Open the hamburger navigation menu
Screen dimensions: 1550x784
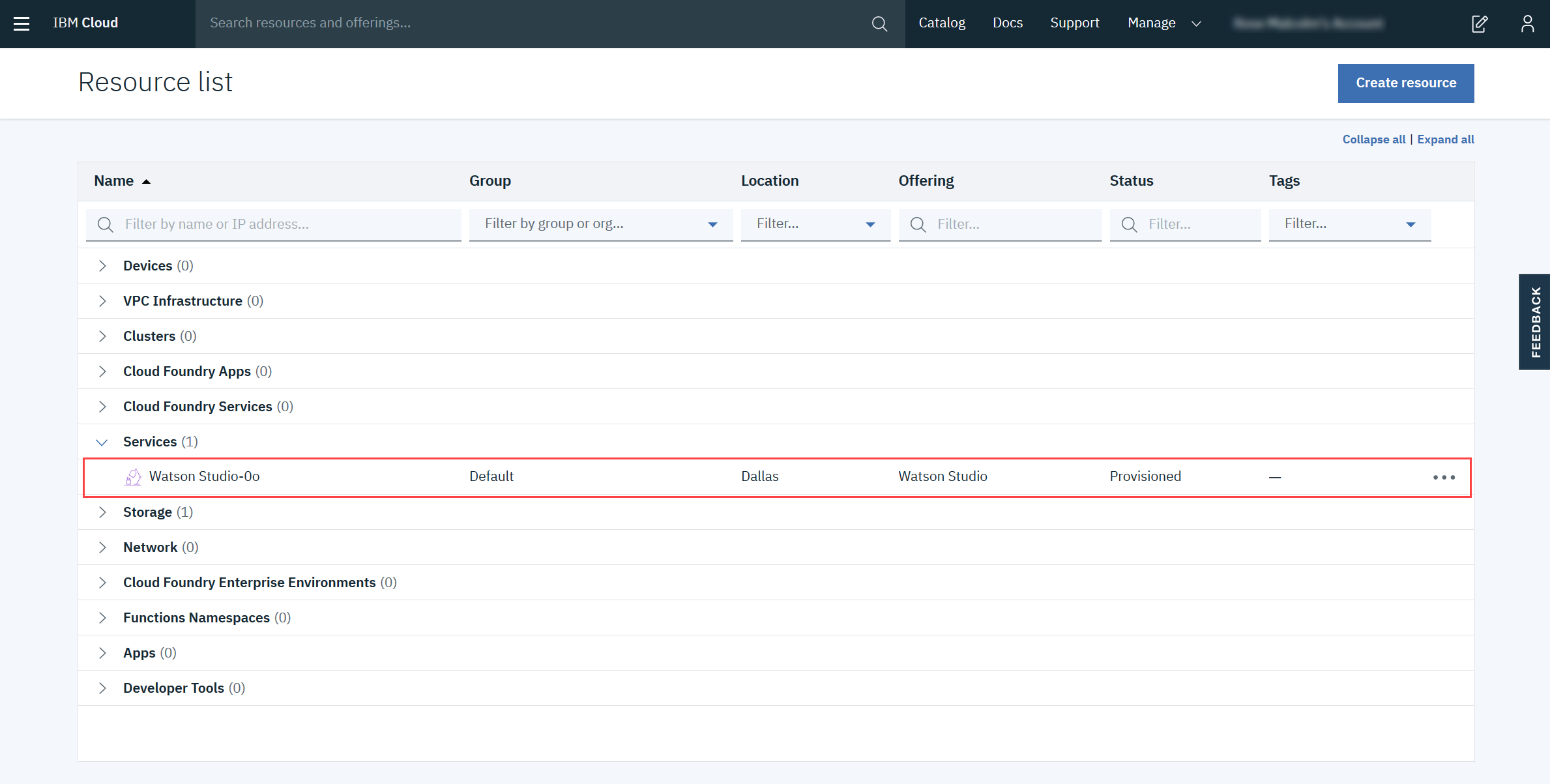22,23
